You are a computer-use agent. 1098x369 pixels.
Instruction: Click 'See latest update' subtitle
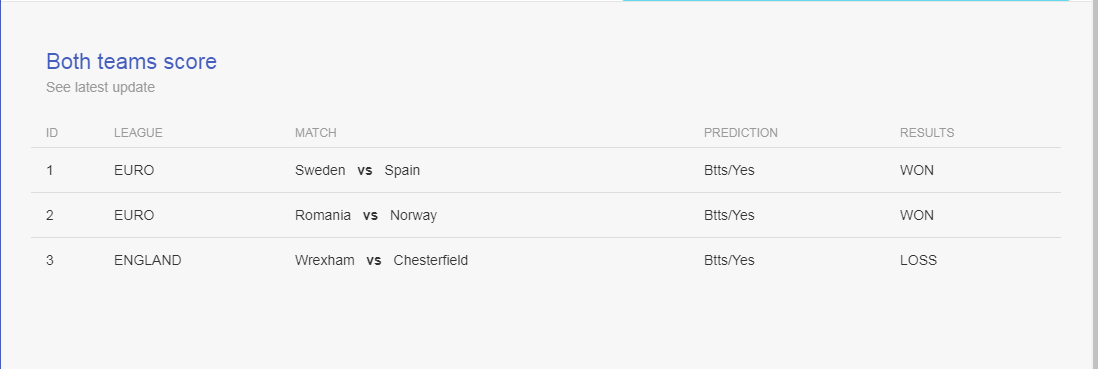point(100,88)
